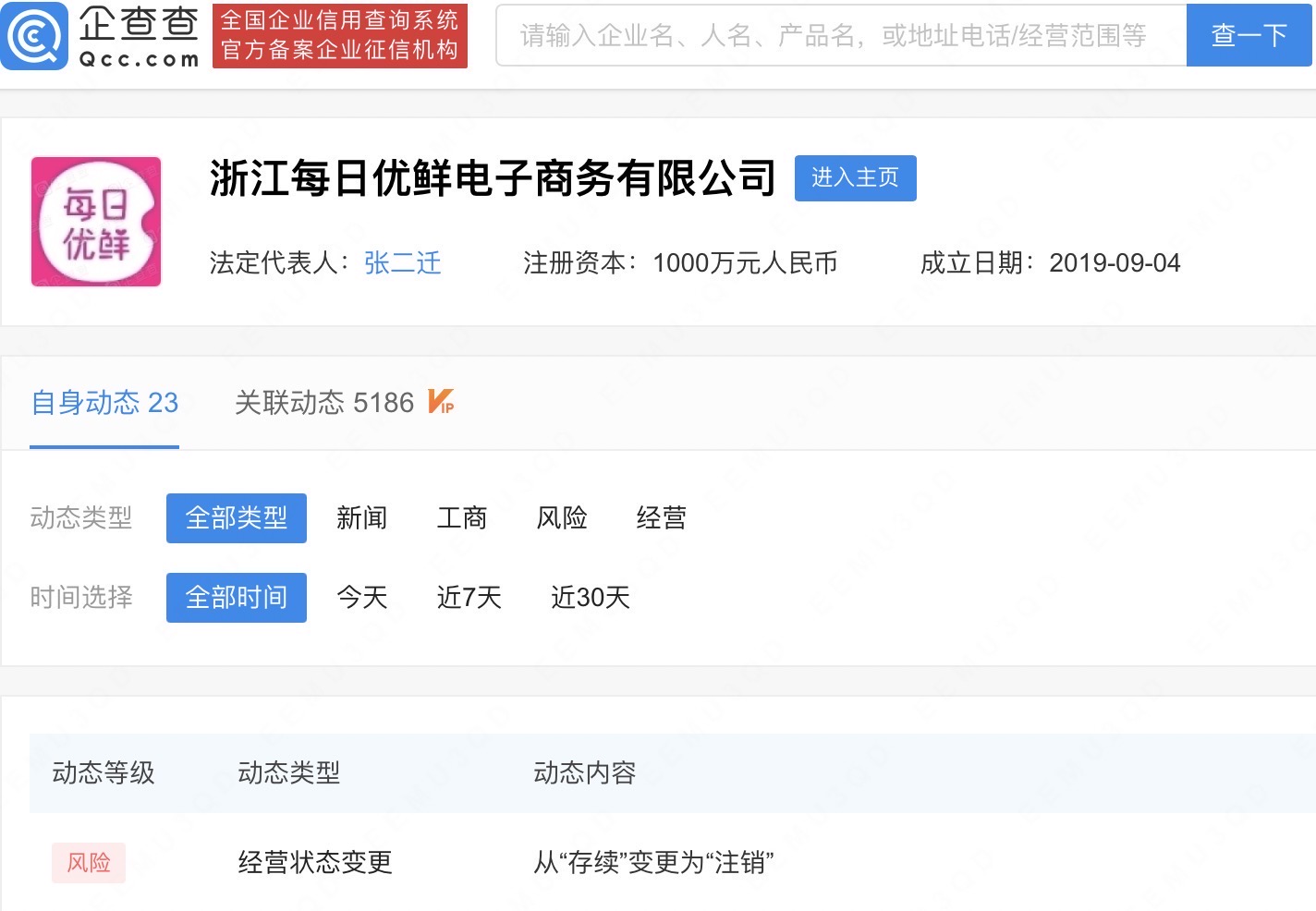Click the 进入主页 button
The width and height of the screenshot is (1316, 911).
856,178
